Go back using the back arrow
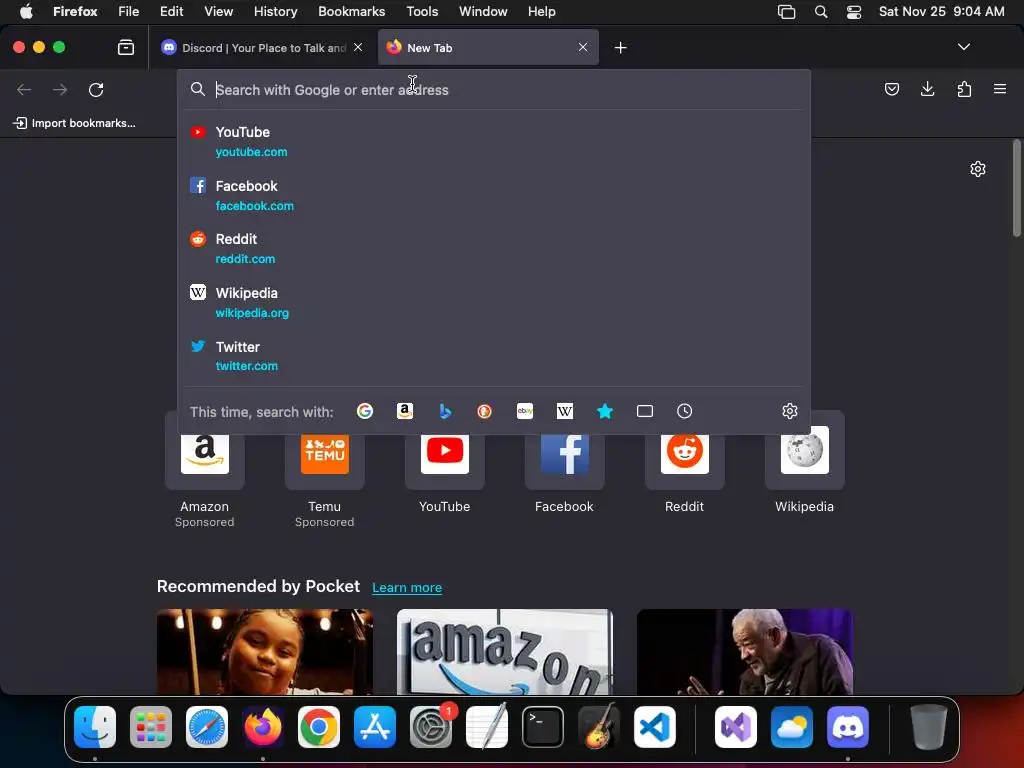This screenshot has width=1024, height=768. tap(24, 89)
